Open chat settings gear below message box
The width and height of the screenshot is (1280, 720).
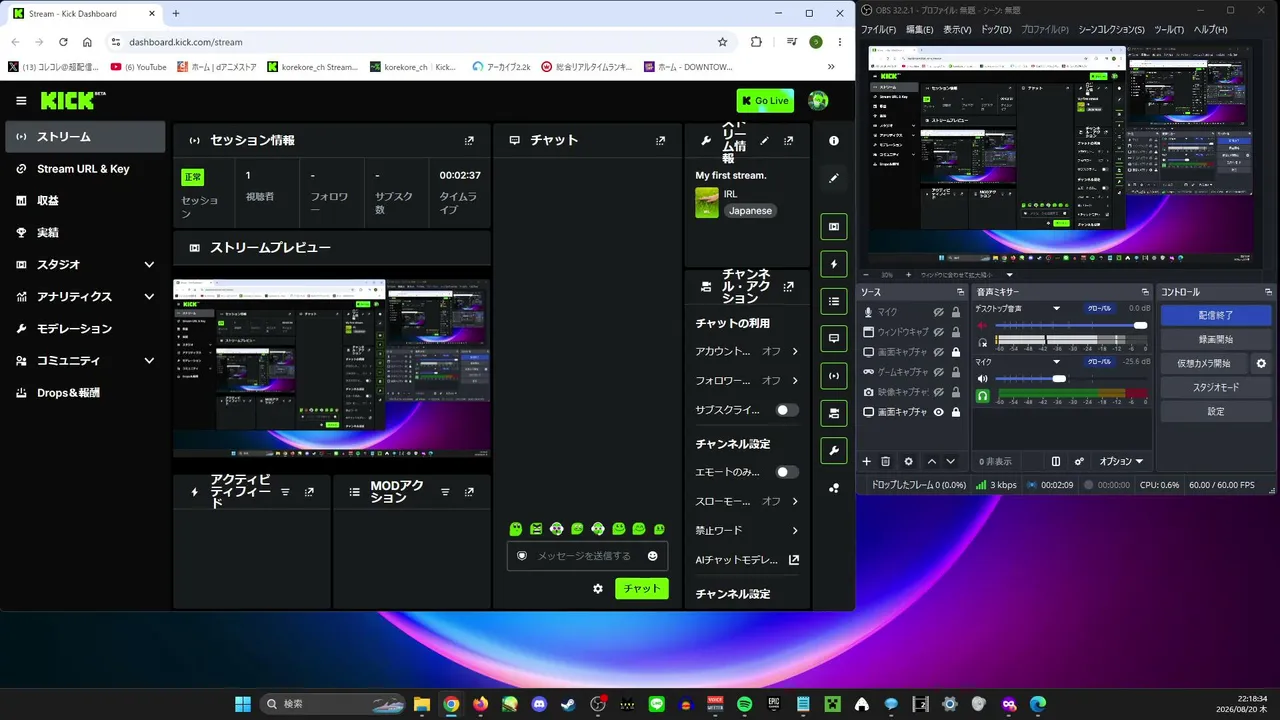click(x=598, y=589)
